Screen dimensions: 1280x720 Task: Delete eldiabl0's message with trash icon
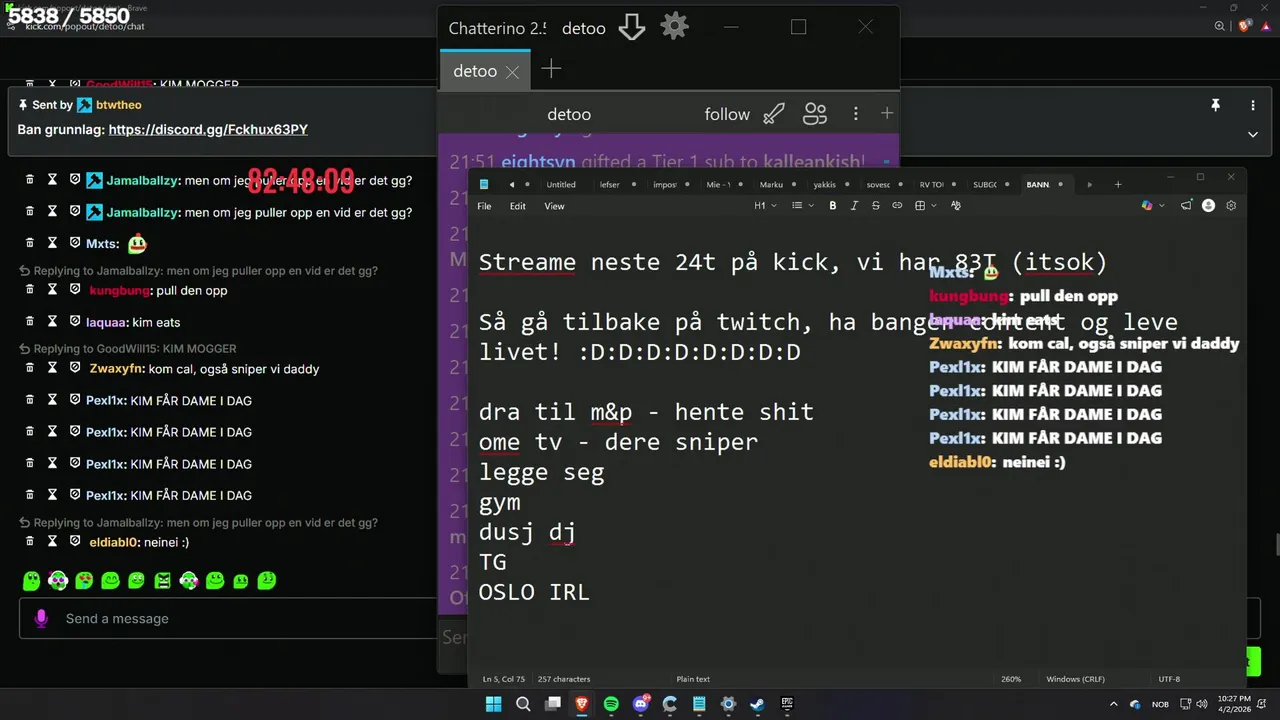click(x=29, y=541)
